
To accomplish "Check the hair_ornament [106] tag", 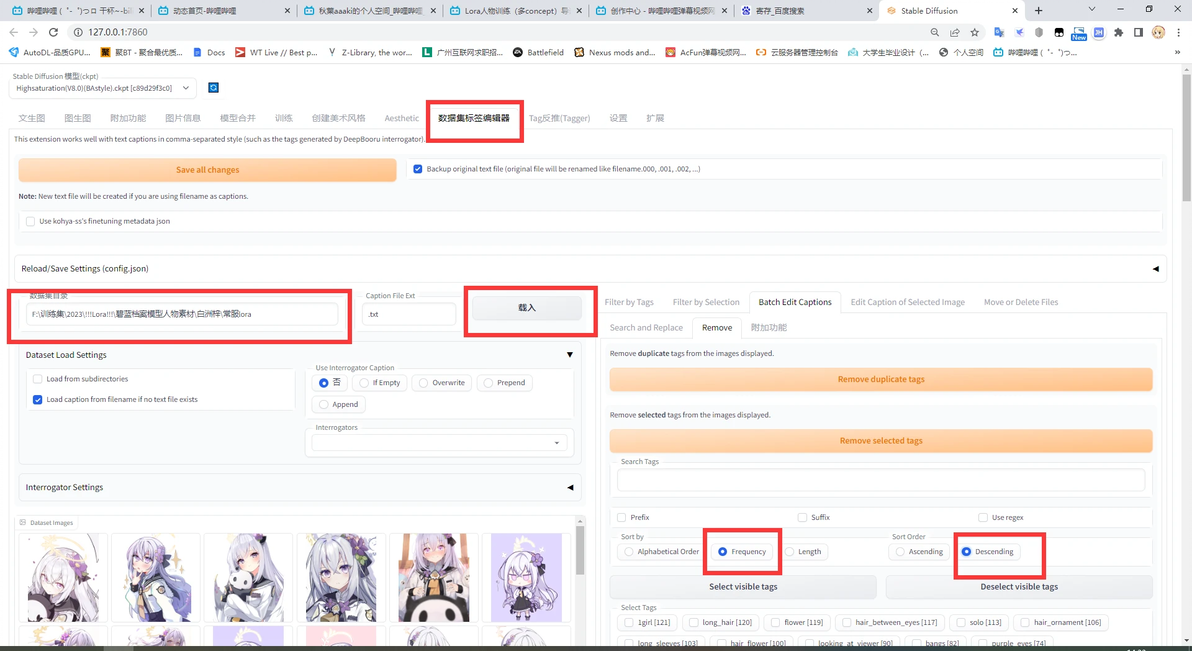I will tap(1025, 622).
